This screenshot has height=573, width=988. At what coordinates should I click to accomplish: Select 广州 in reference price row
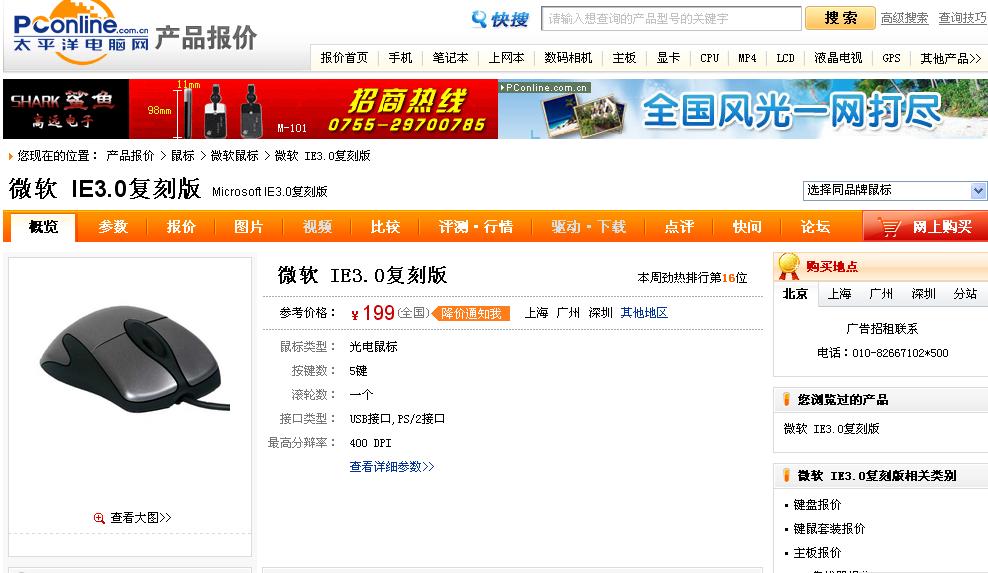(x=568, y=313)
